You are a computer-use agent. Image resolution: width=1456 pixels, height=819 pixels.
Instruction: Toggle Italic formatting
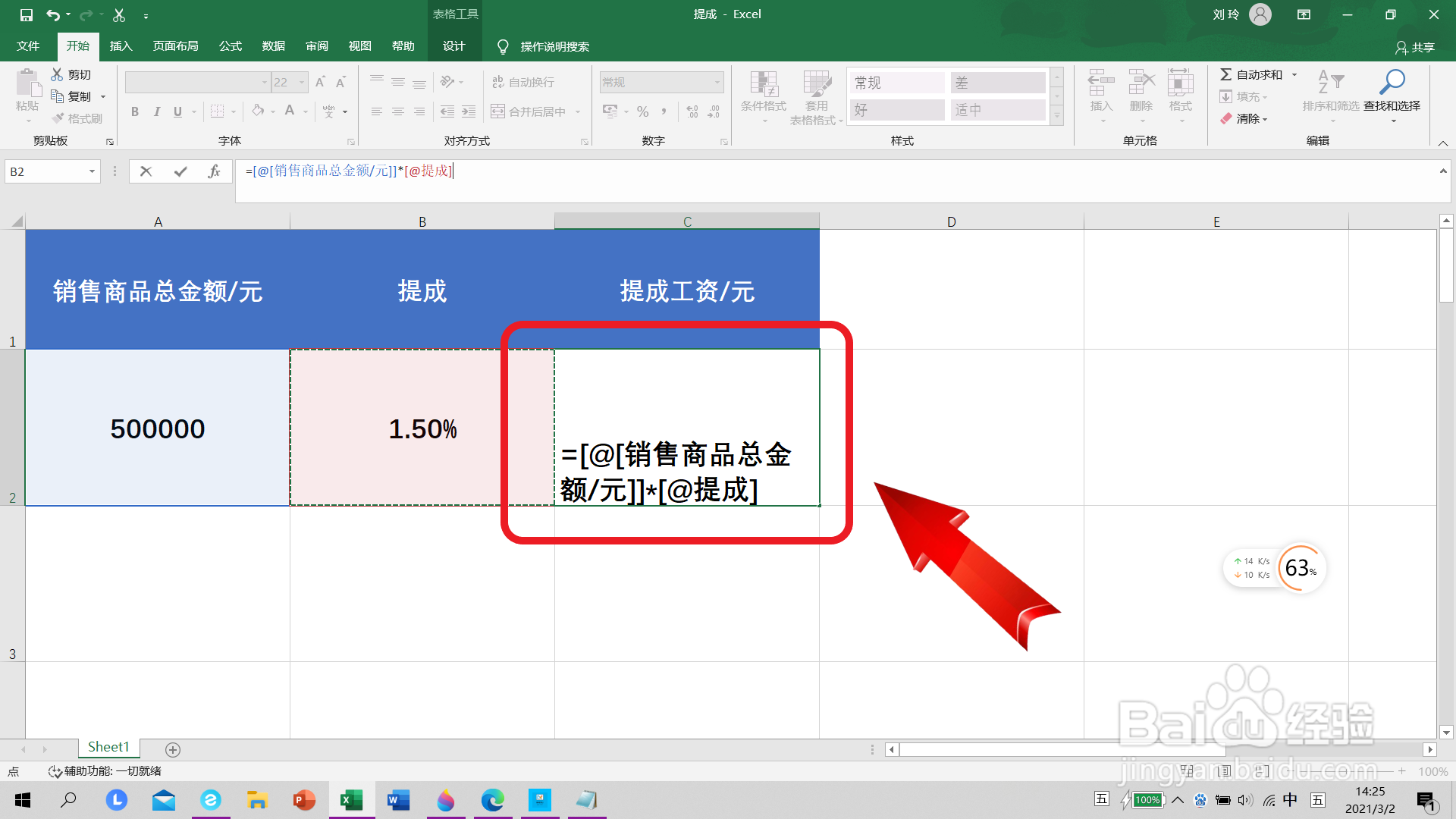[x=157, y=111]
